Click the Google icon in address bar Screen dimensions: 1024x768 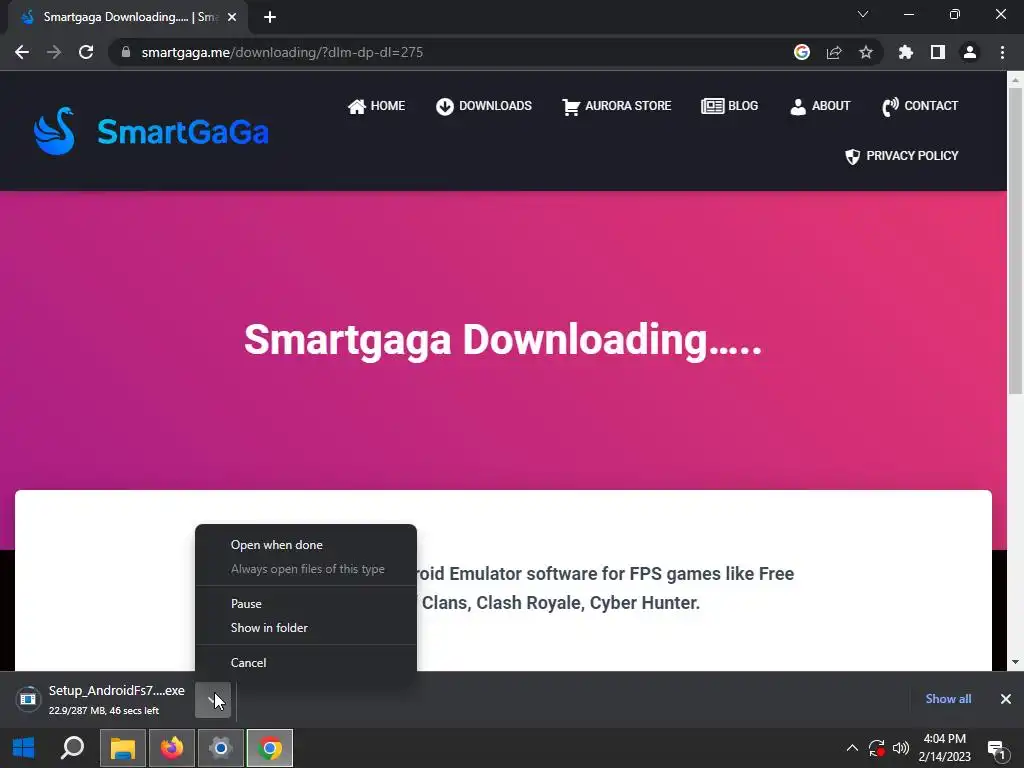tap(802, 52)
